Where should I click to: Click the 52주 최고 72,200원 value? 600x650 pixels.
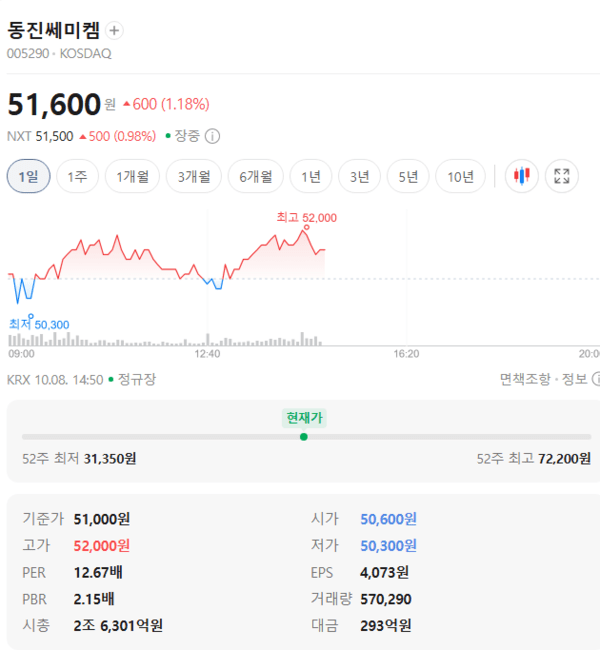[x=564, y=459]
